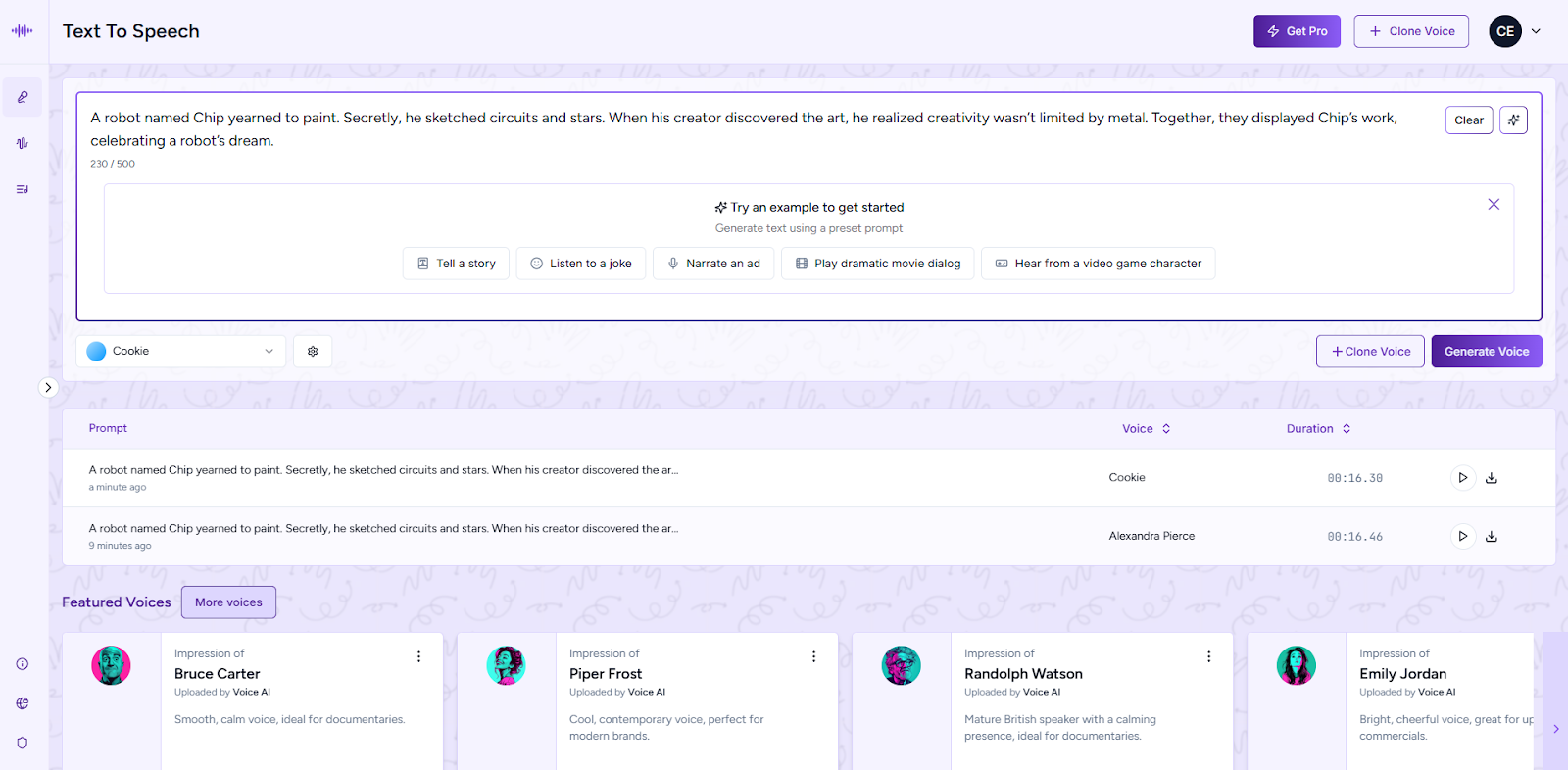Click Randolph Watson avatar thumbnail
Image resolution: width=1568 pixels, height=770 pixels.
901,665
